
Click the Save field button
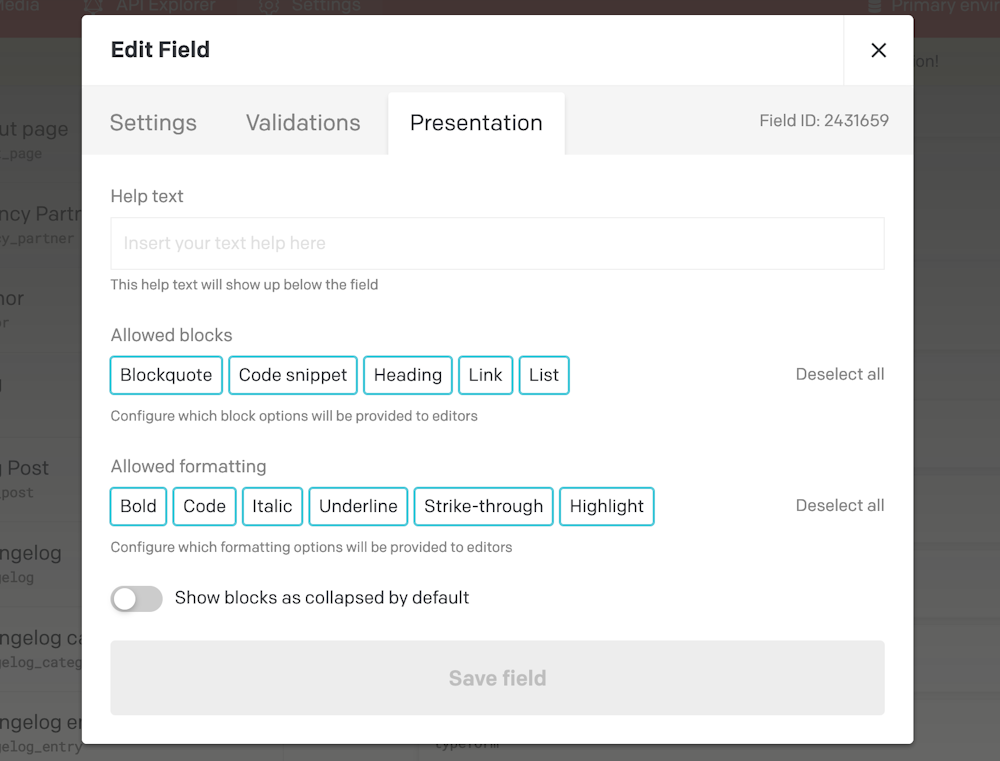coord(497,677)
